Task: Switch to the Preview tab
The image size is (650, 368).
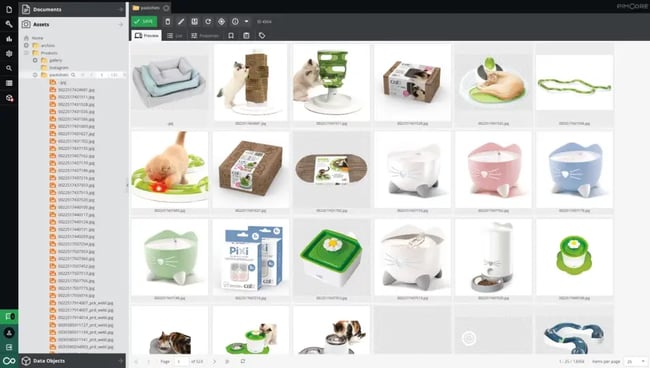Action: 146,36
